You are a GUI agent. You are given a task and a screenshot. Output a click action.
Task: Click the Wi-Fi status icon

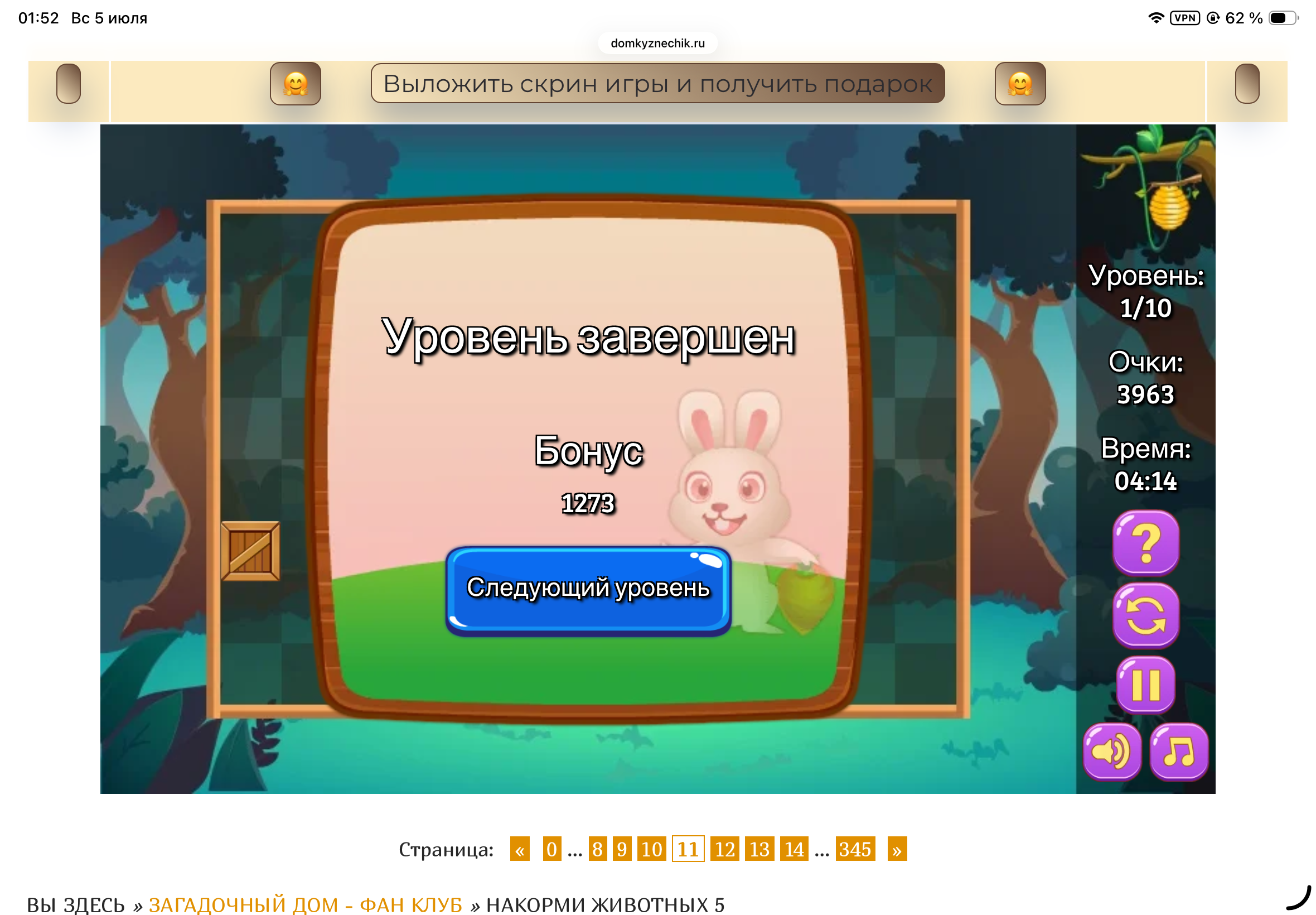(1155, 18)
